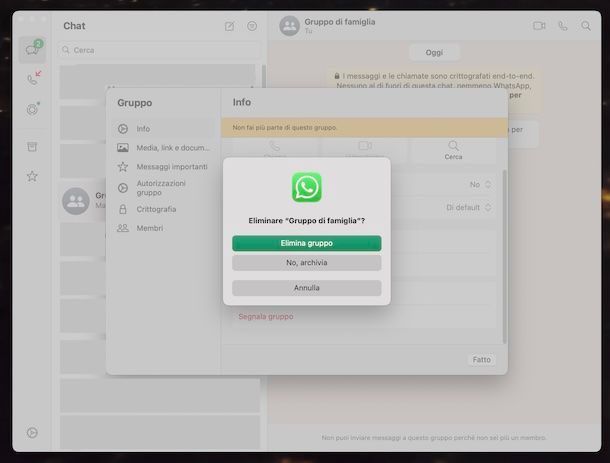610x463 pixels.
Task: Click the Cerca button in Info panel
Action: (x=453, y=151)
